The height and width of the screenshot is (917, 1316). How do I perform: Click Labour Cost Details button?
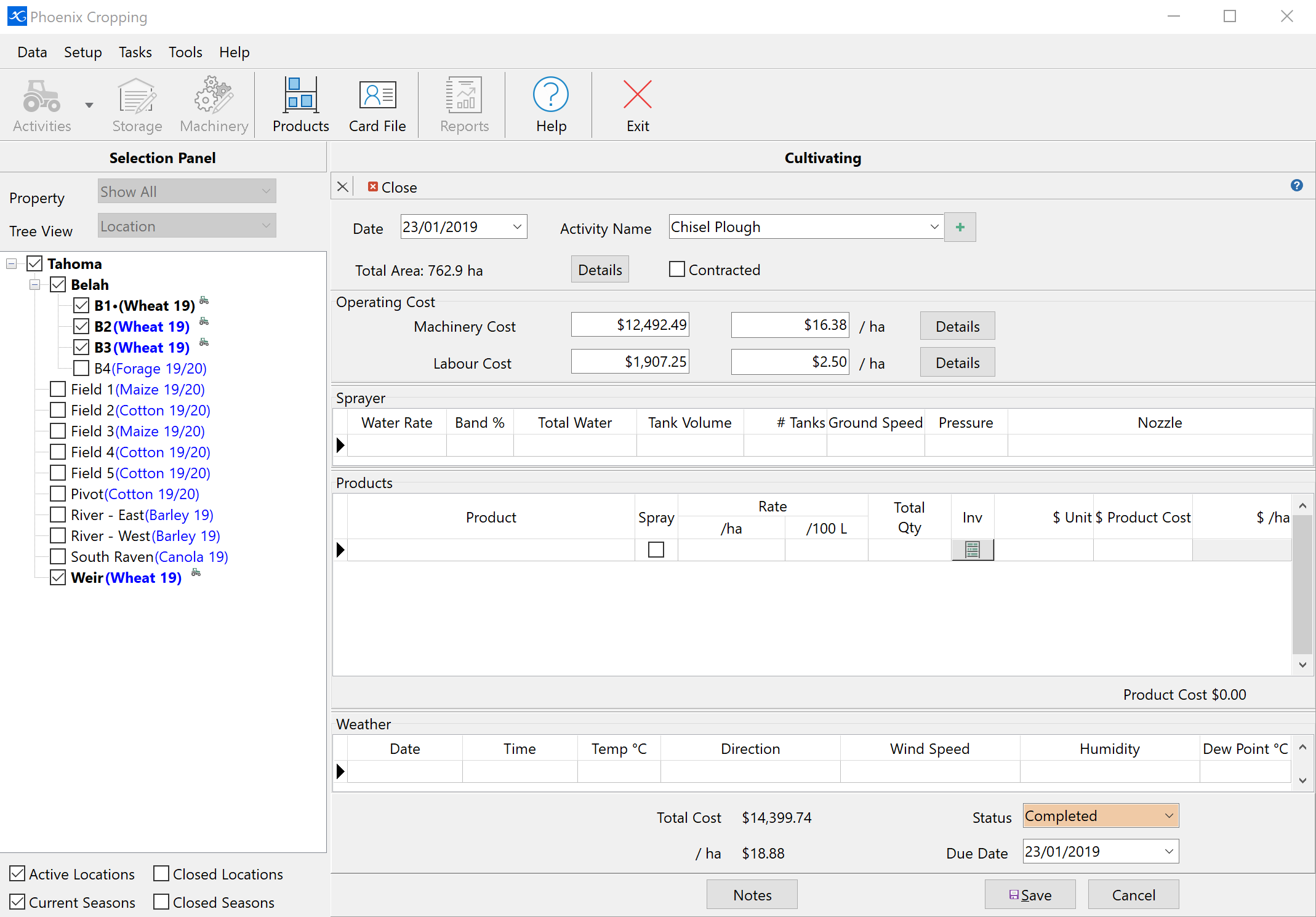(958, 362)
